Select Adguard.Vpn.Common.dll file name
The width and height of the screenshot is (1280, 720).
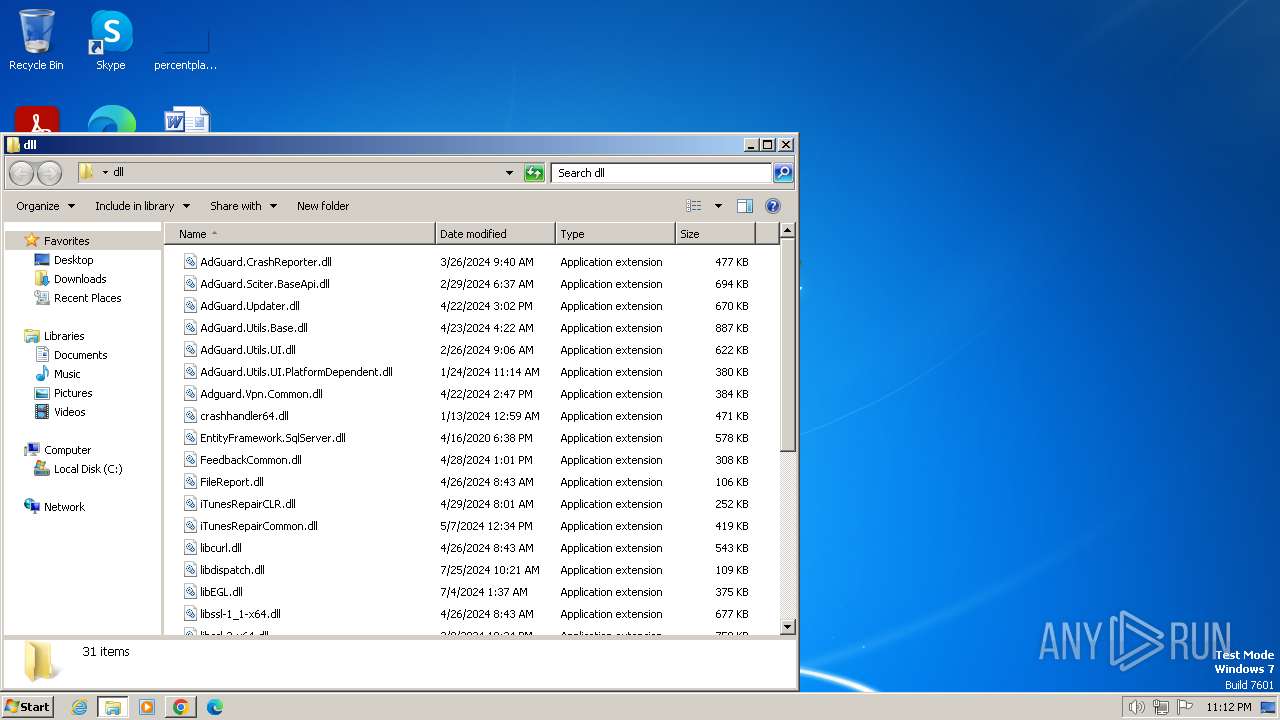(261, 394)
